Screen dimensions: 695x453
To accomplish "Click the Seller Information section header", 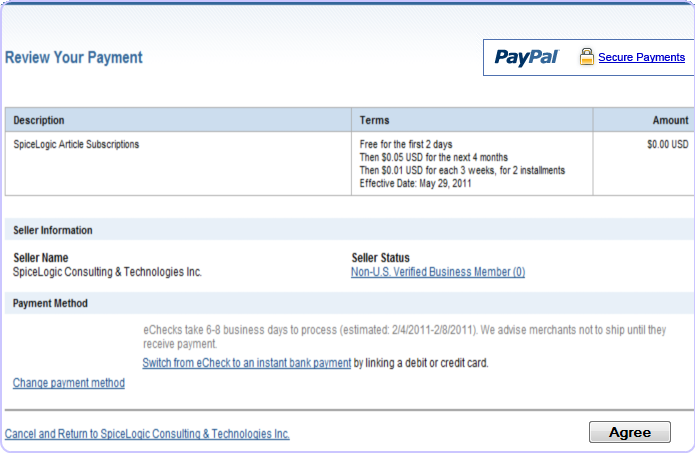I will tap(53, 230).
